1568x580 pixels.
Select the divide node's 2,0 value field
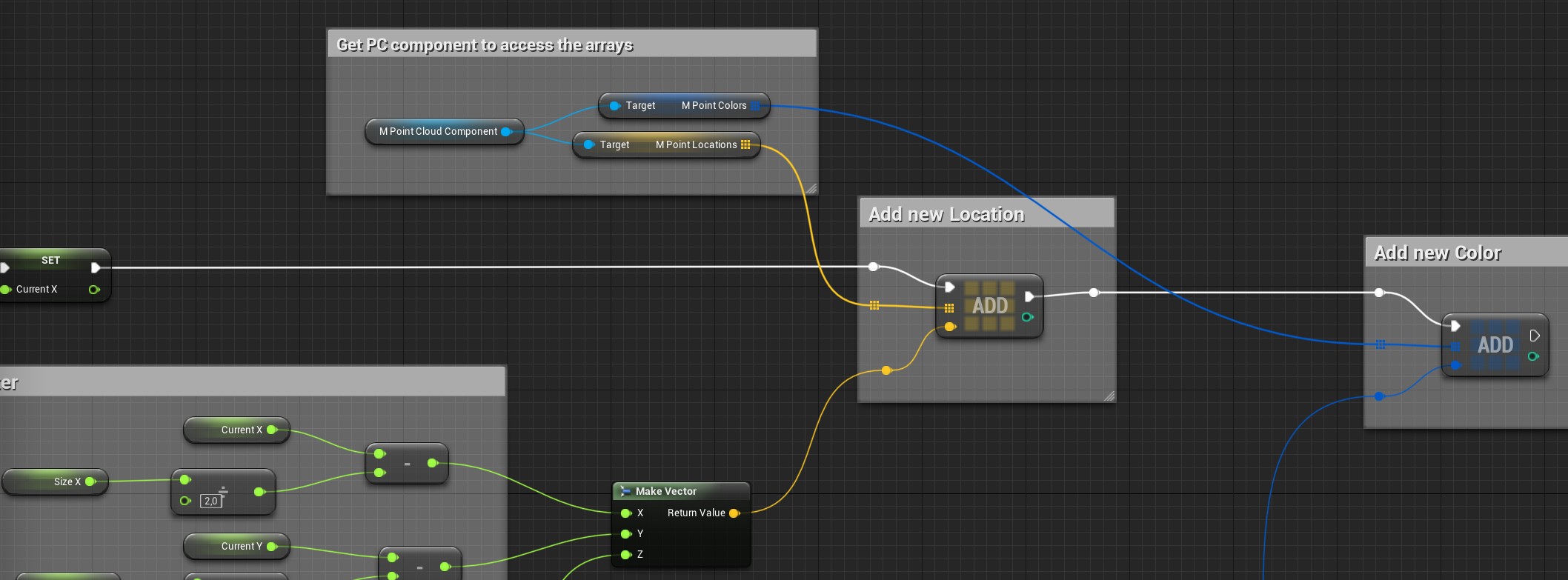[x=211, y=501]
